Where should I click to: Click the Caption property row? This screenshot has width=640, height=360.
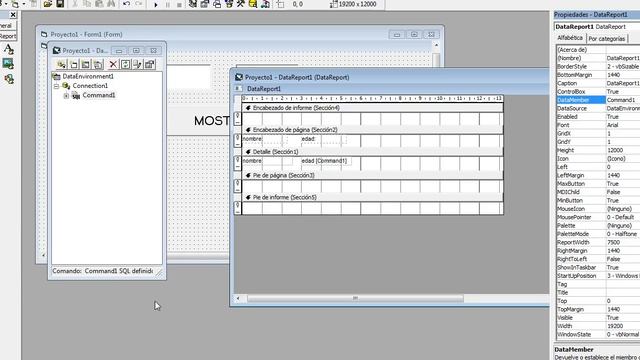click(x=598, y=83)
